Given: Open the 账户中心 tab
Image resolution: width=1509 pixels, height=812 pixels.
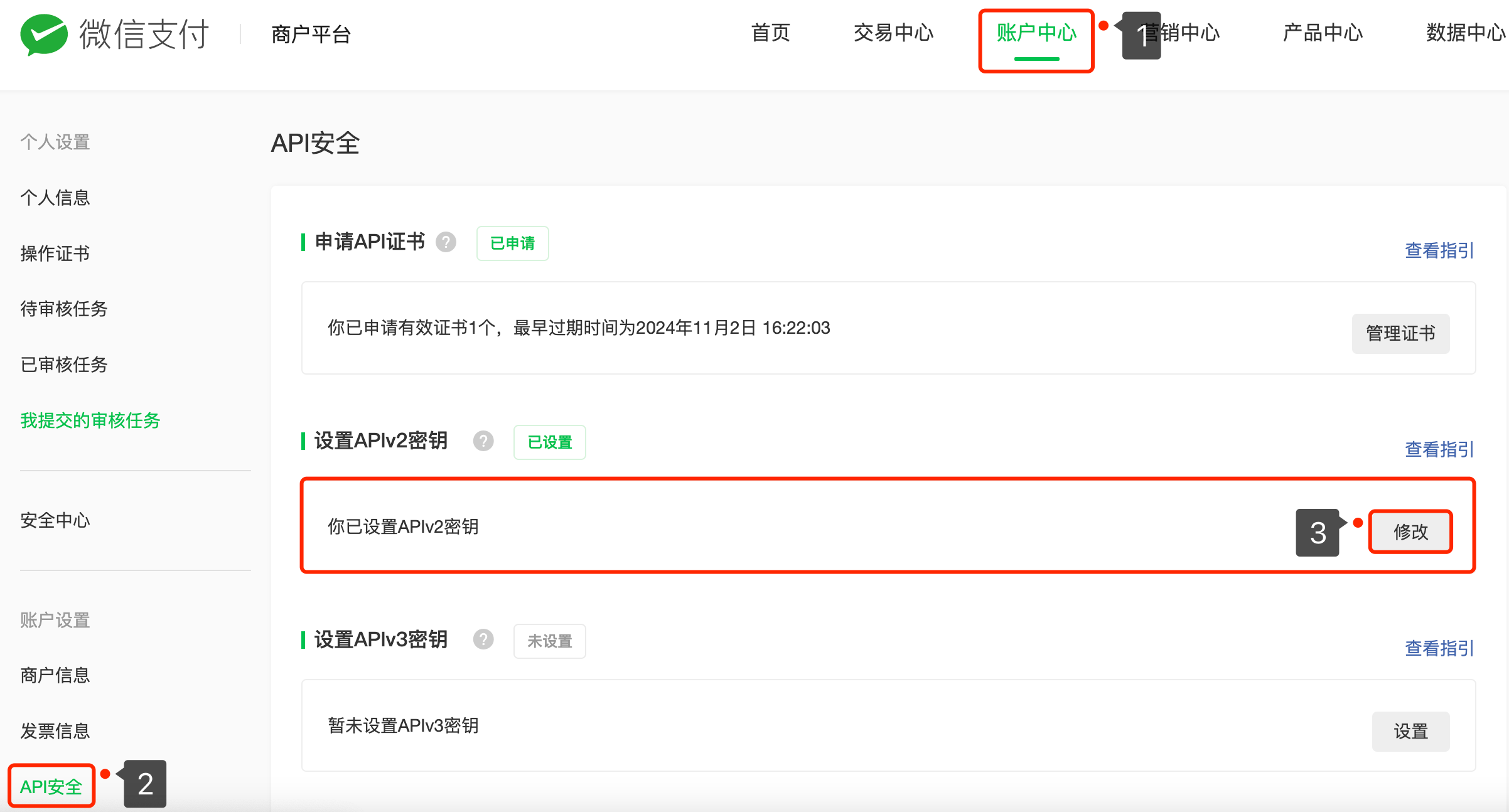Looking at the screenshot, I should click(x=1036, y=33).
